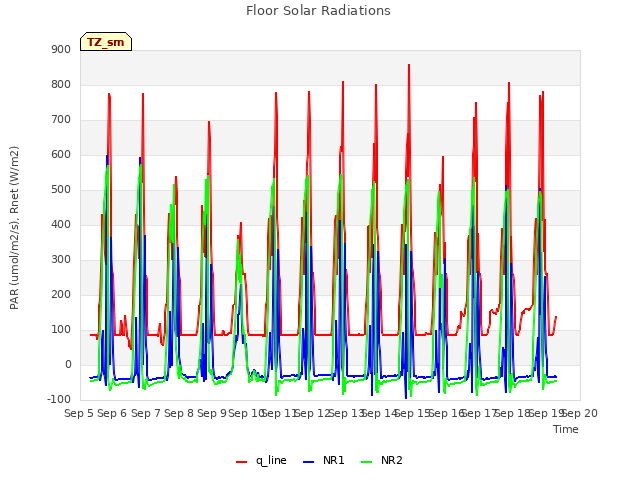Viewport: 640px width, 480px height.
Task: Click the 600 y-axis tick label
Action: pos(61,155)
